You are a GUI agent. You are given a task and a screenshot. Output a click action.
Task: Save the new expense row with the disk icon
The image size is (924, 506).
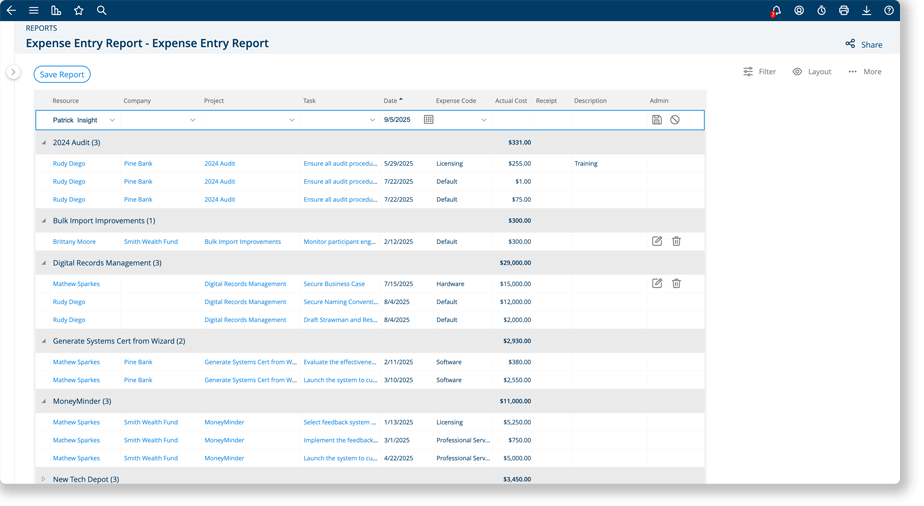pos(656,120)
